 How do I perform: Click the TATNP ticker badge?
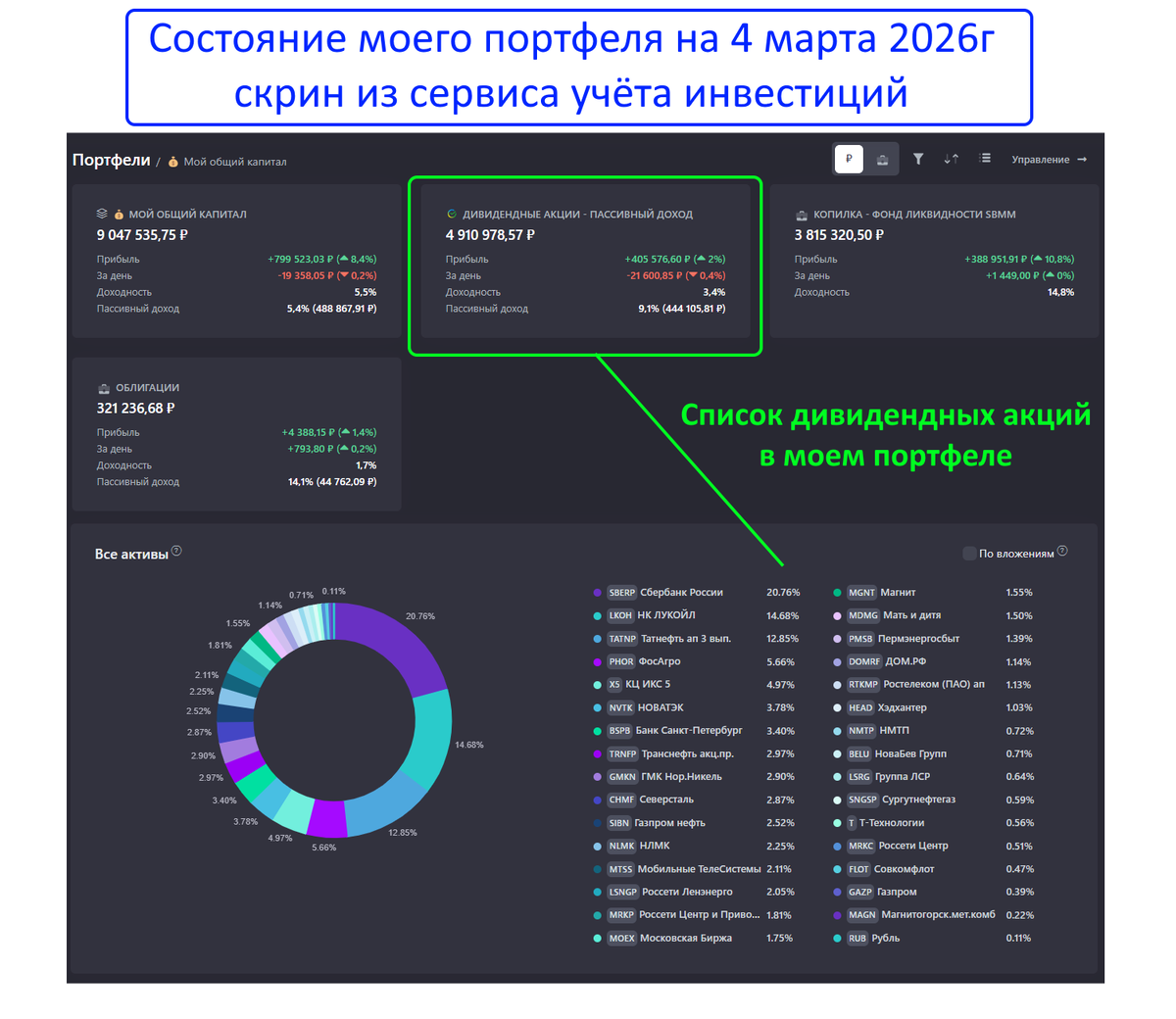coord(622,639)
